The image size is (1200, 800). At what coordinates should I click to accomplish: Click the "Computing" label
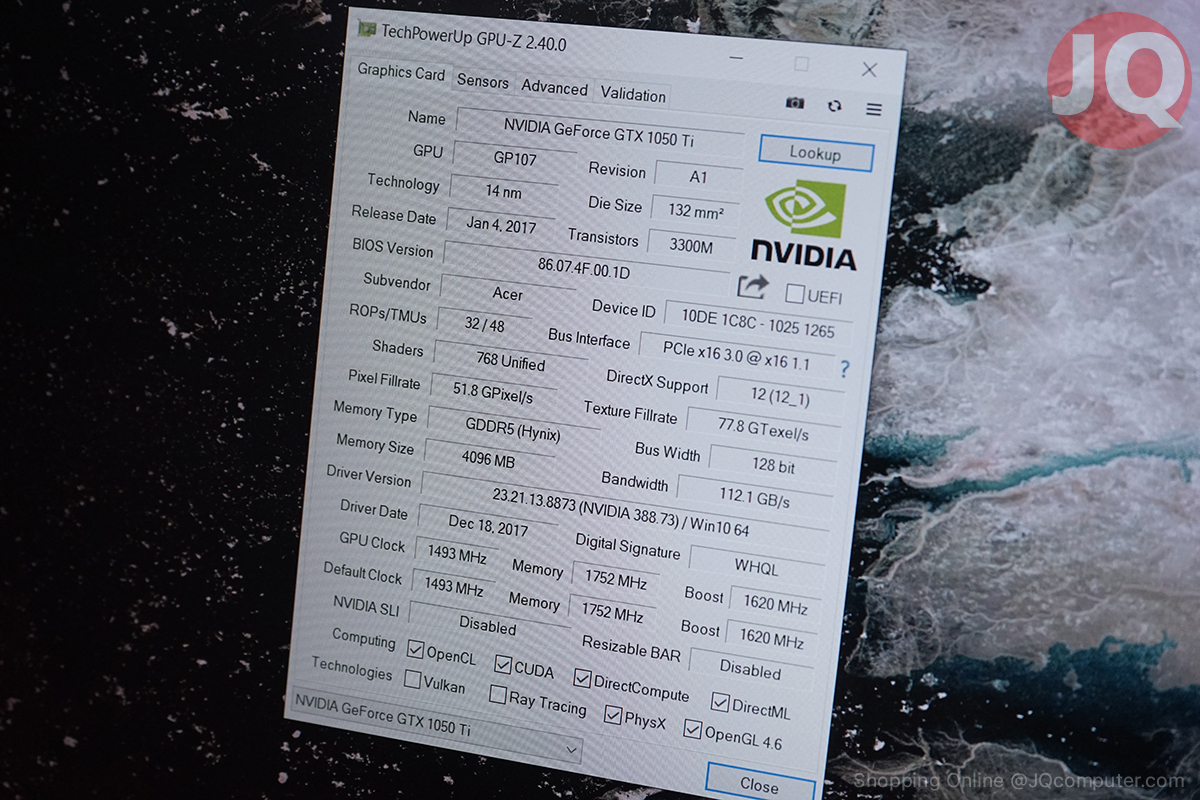coord(364,638)
